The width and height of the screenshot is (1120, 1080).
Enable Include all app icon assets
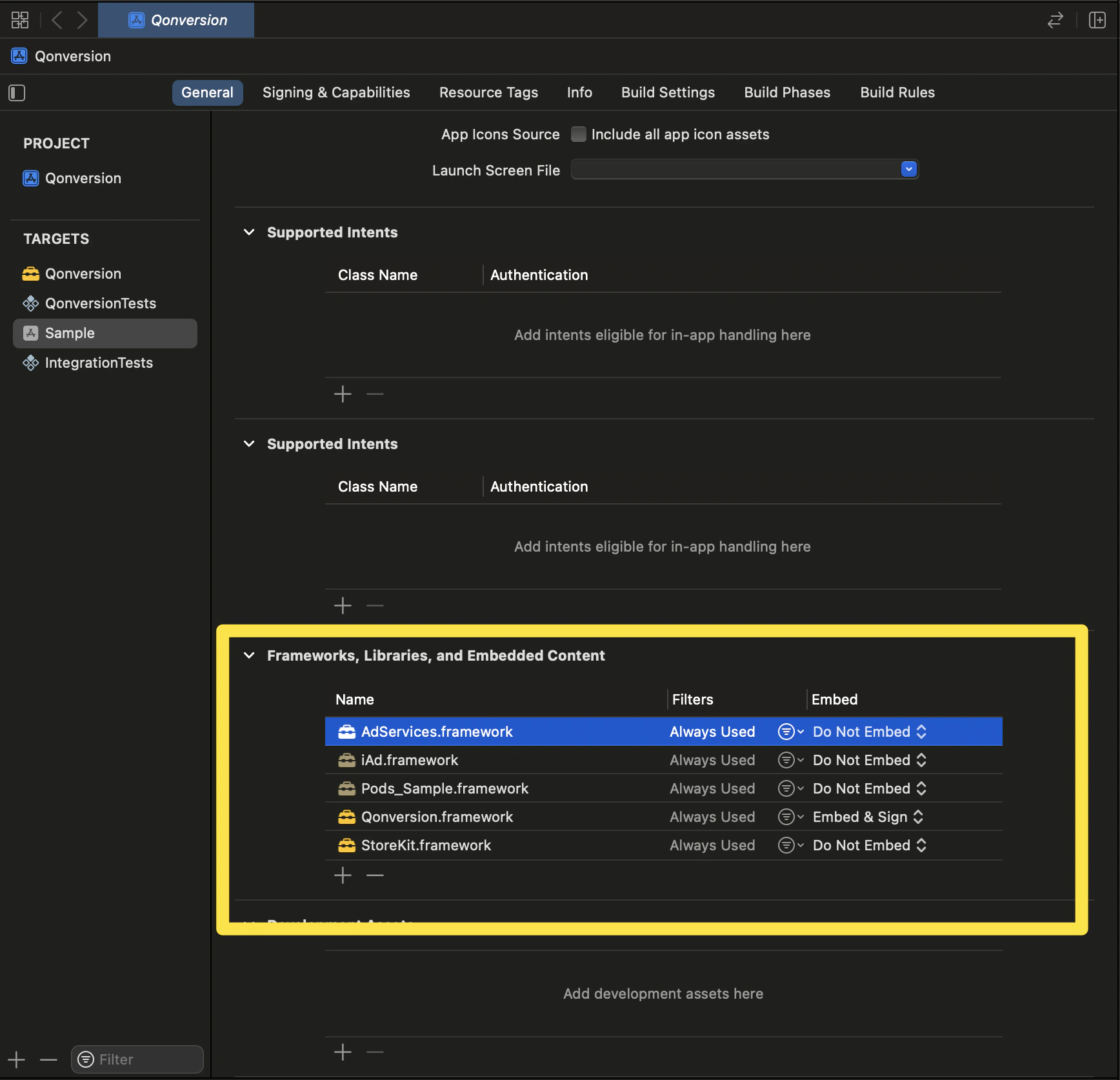[579, 134]
